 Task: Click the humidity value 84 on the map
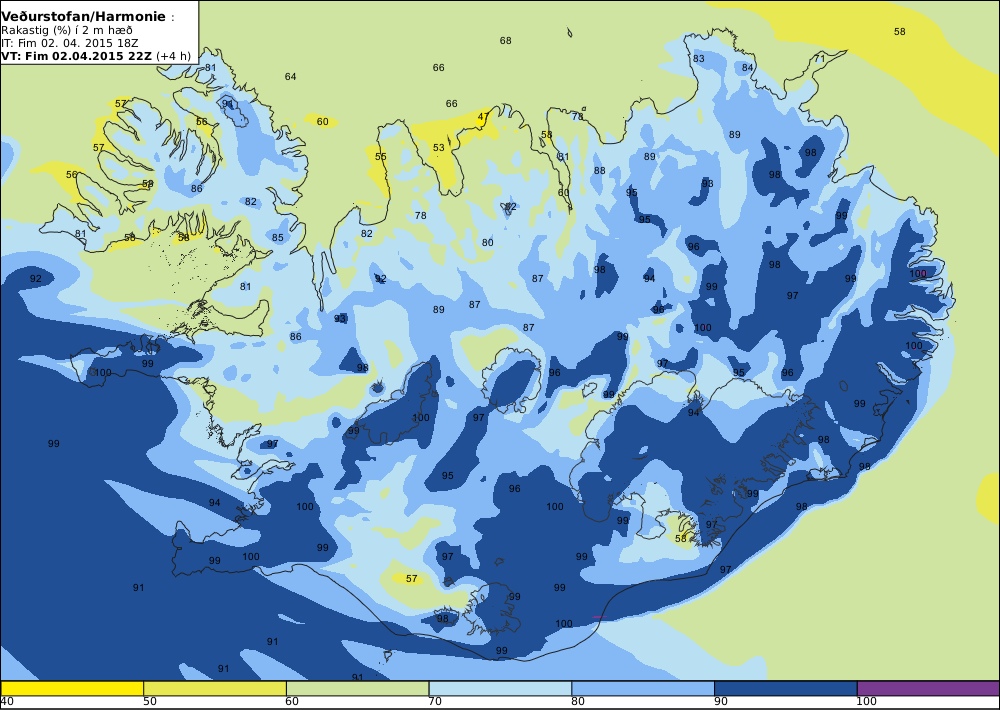(747, 68)
